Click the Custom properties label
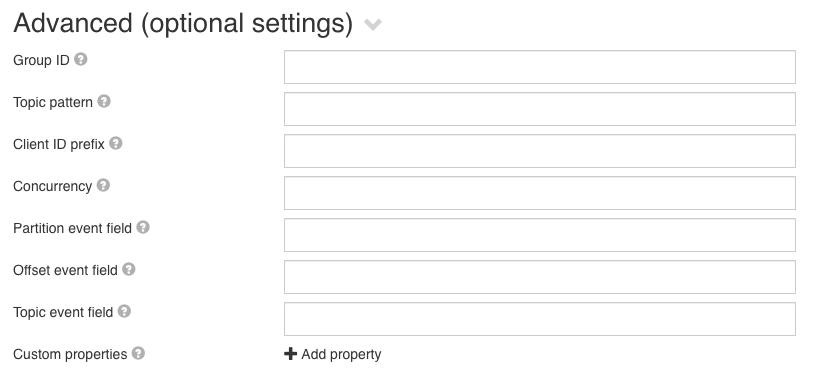The height and width of the screenshot is (375, 818). pos(70,354)
